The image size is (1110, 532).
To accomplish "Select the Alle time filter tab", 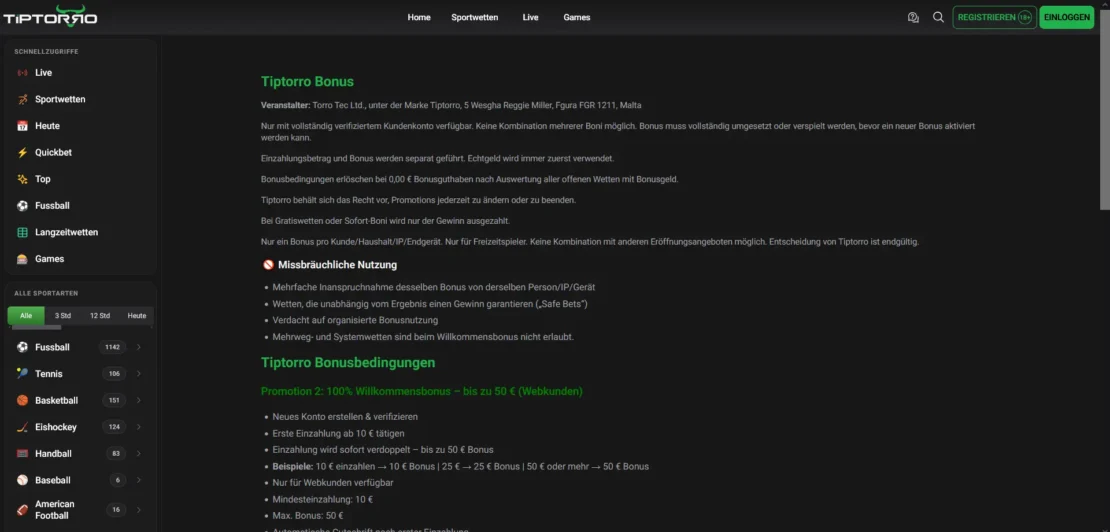I will 26,316.
